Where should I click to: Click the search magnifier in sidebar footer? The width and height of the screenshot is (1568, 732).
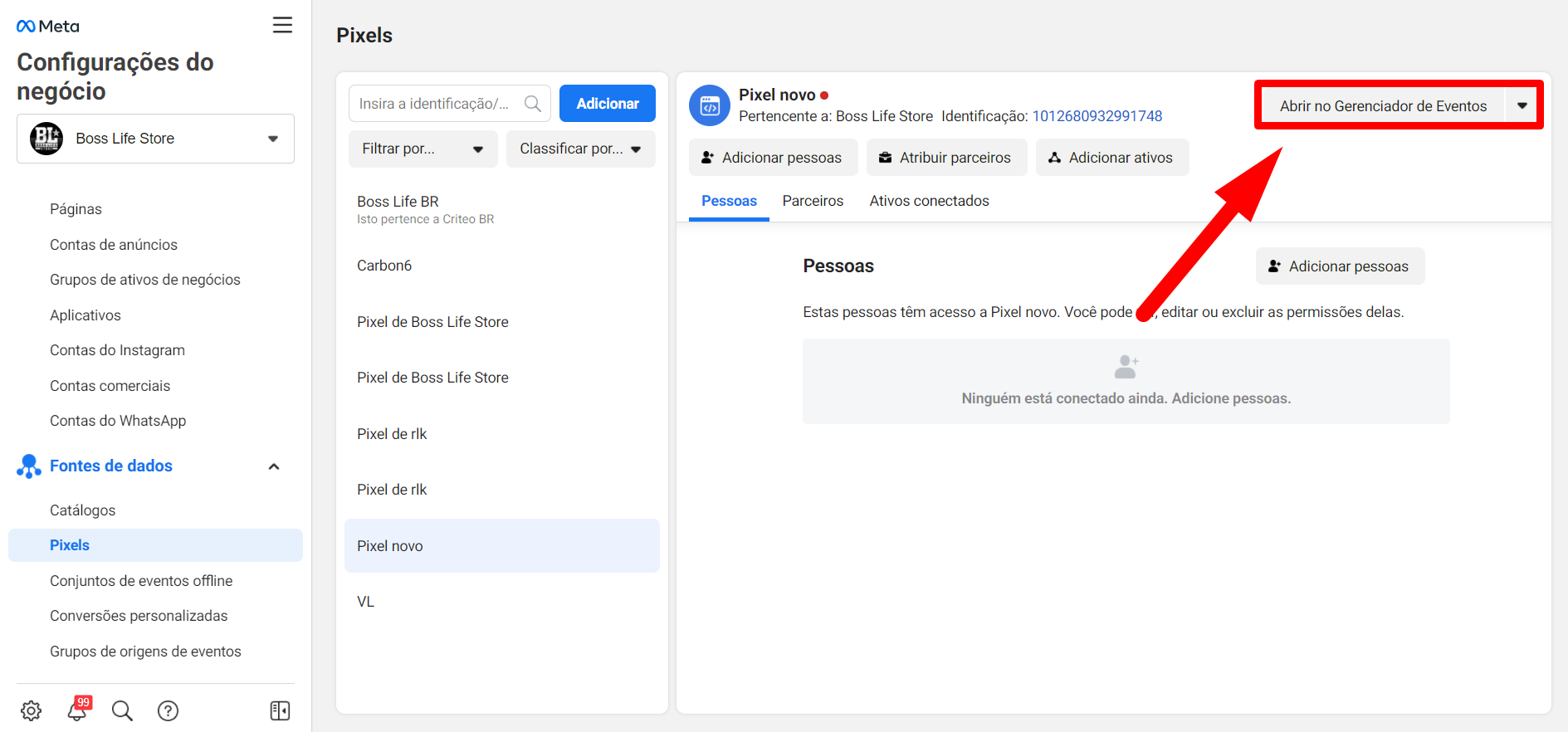click(x=122, y=710)
